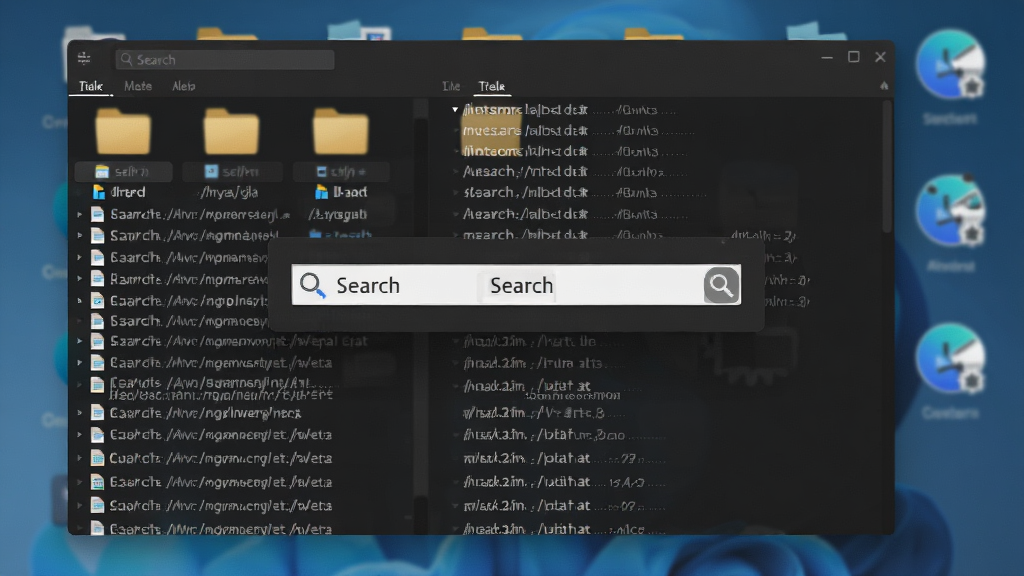Focus the large white Search input box
1024x576 pixels.
[516, 285]
